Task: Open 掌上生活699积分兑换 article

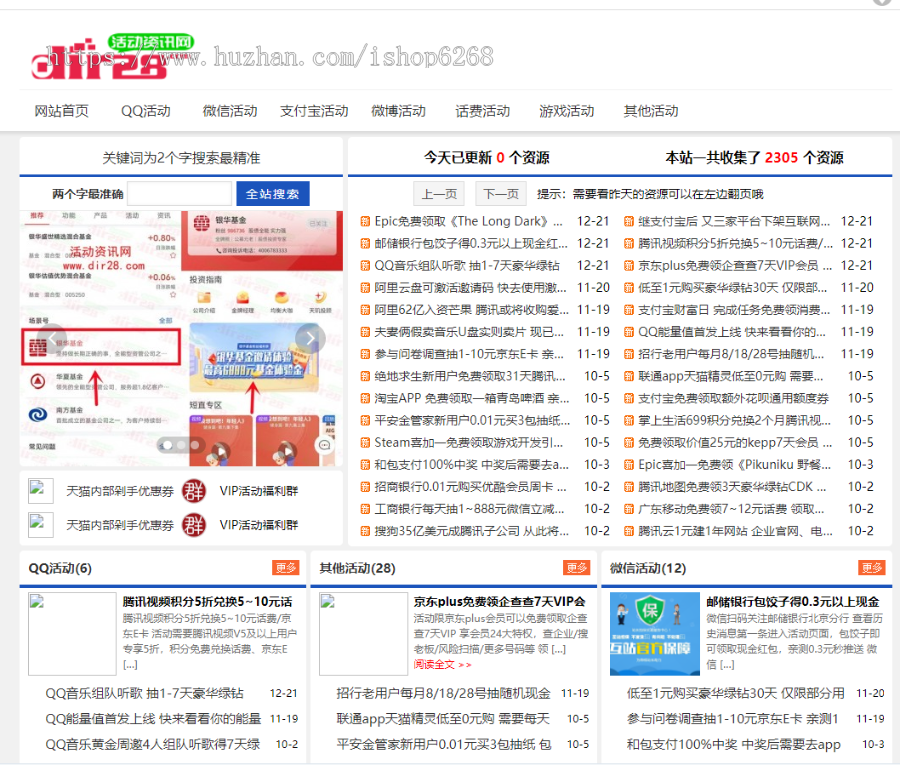Action: (734, 421)
